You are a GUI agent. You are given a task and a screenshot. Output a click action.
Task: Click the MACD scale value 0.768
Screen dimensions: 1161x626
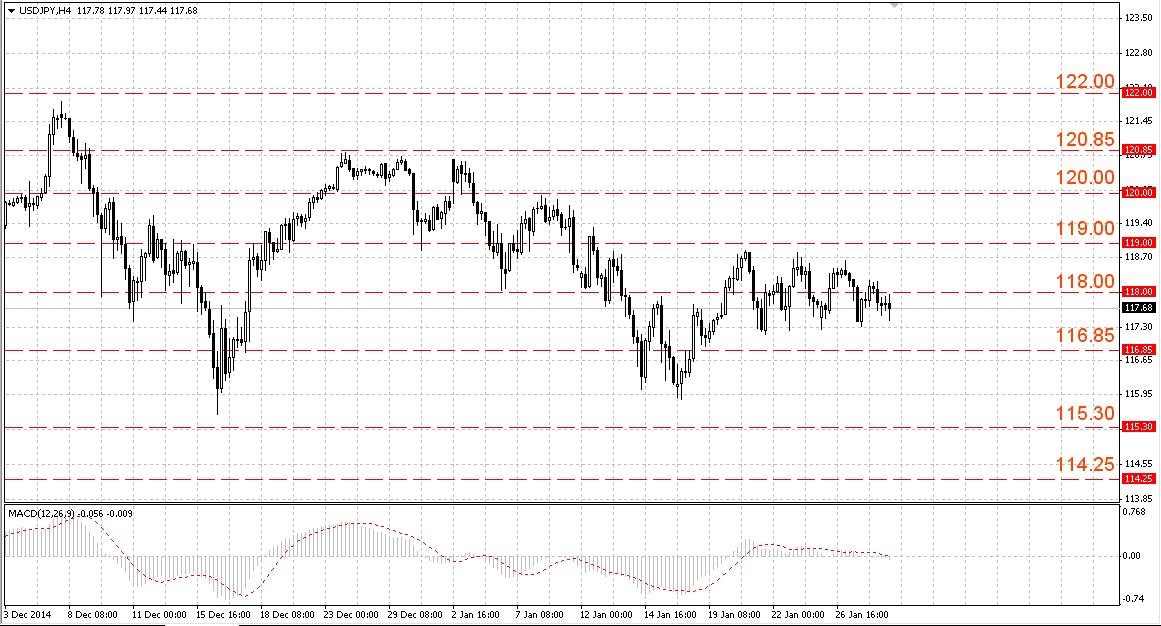[1135, 511]
